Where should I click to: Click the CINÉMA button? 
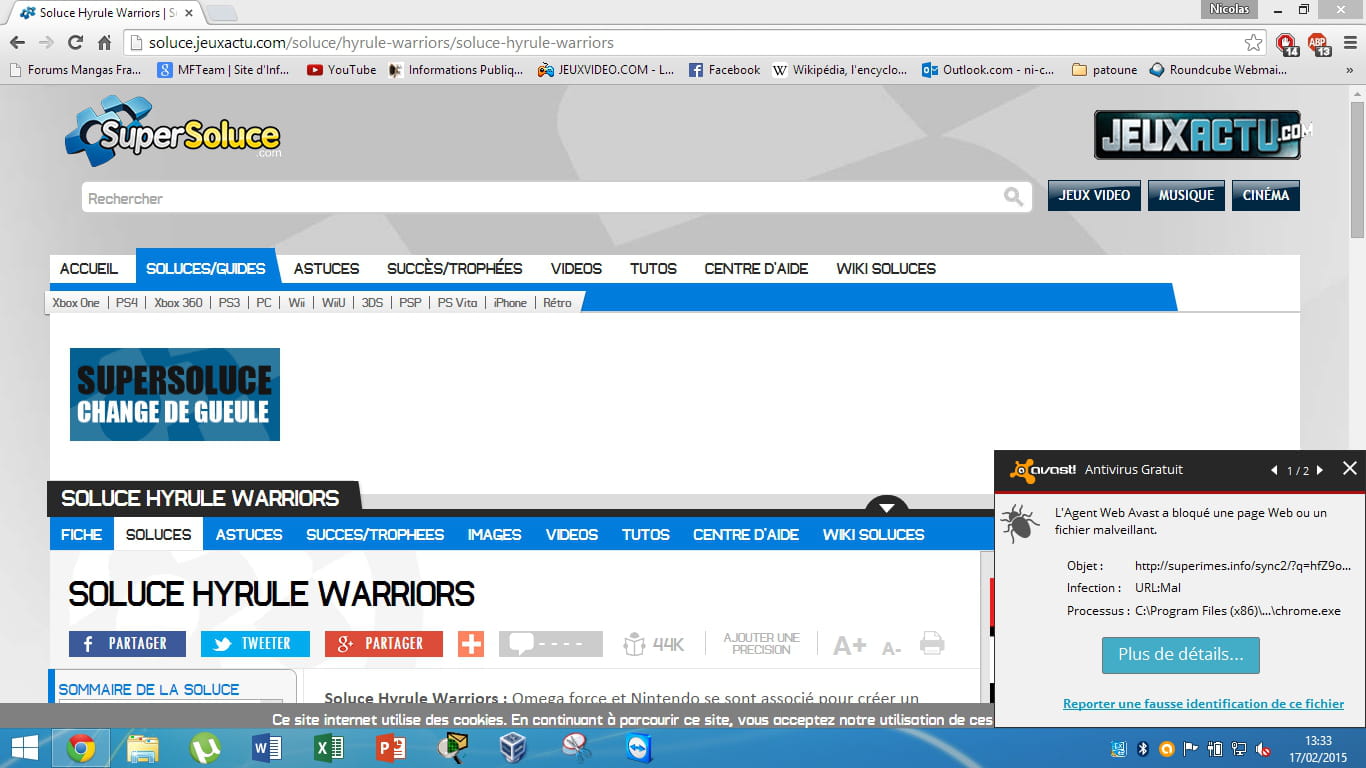coord(1266,195)
